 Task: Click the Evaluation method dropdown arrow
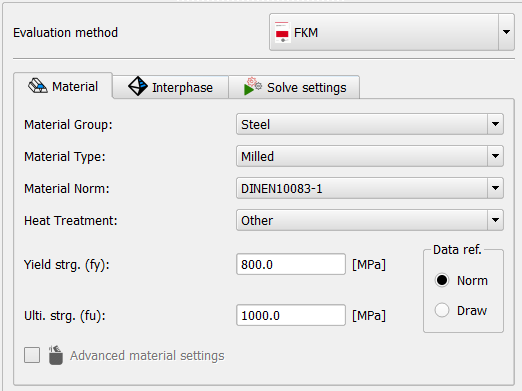tap(506, 32)
